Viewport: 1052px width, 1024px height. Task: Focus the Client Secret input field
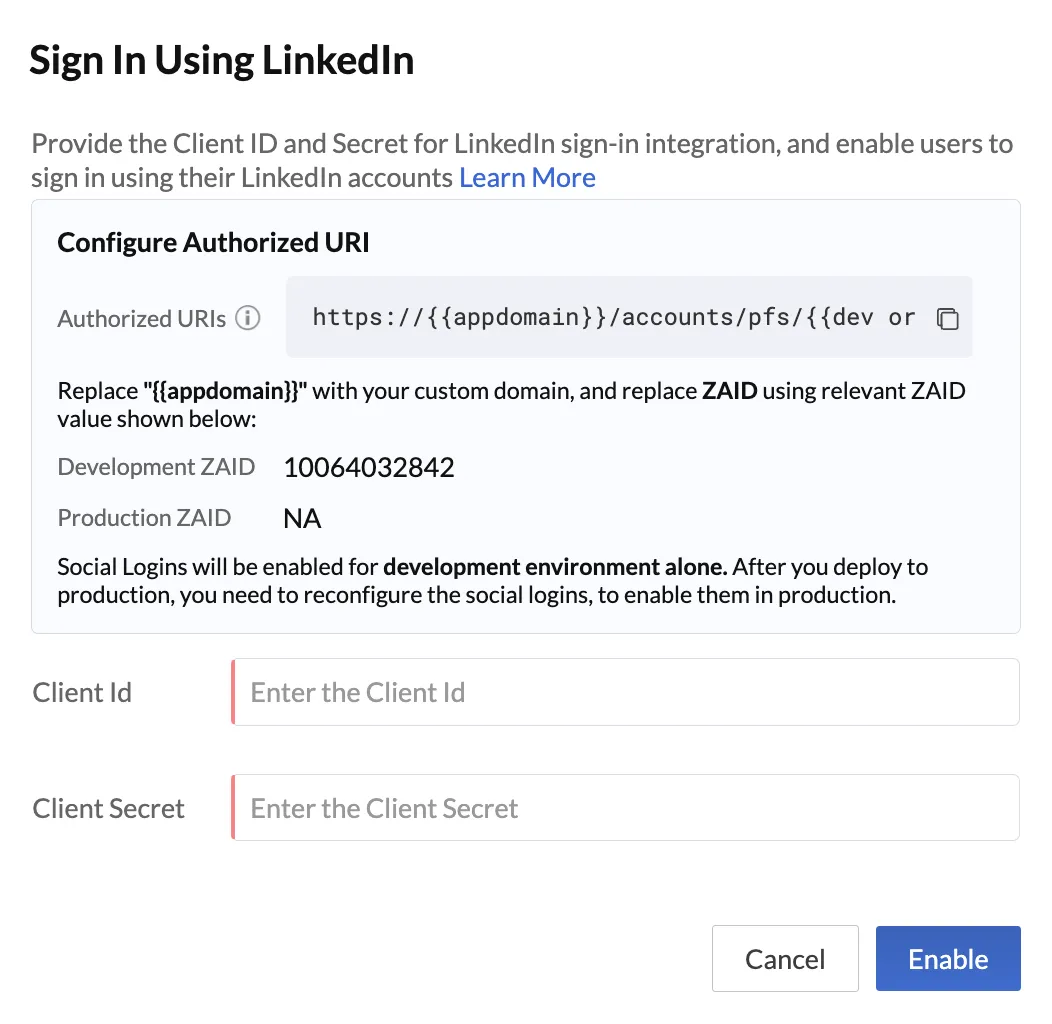coord(625,807)
